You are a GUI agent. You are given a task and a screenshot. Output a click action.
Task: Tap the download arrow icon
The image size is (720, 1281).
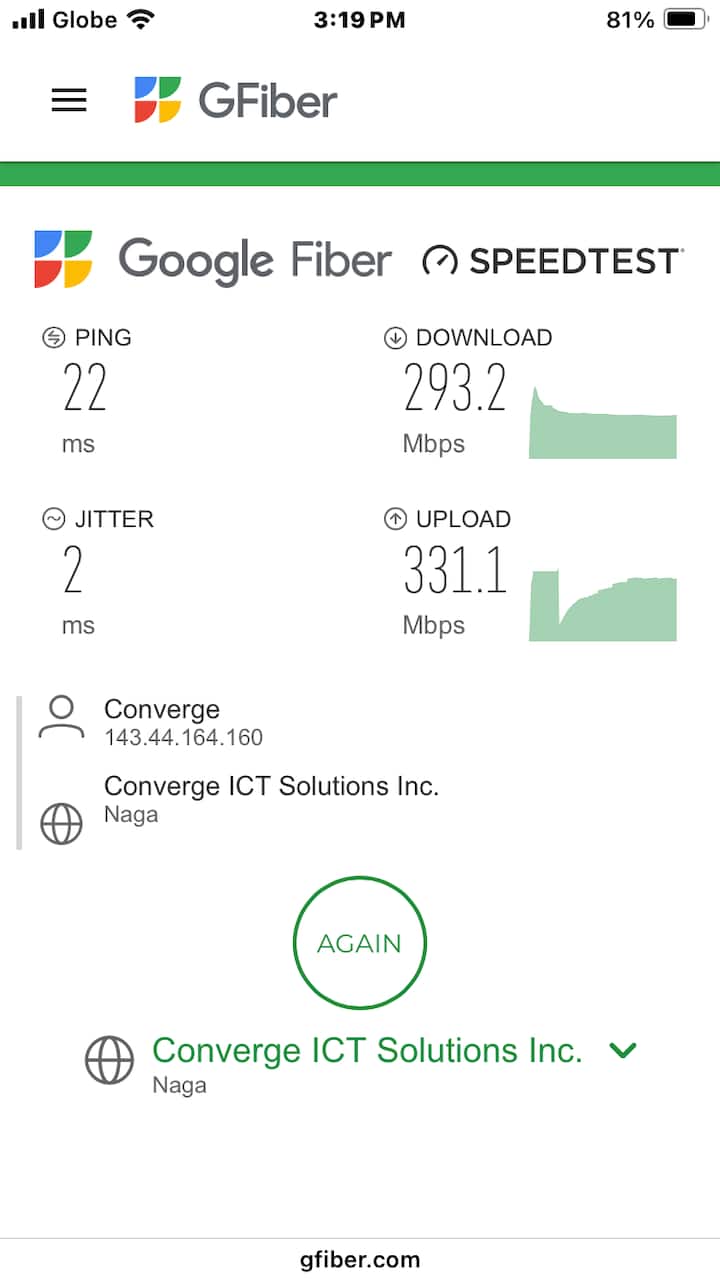coord(395,338)
